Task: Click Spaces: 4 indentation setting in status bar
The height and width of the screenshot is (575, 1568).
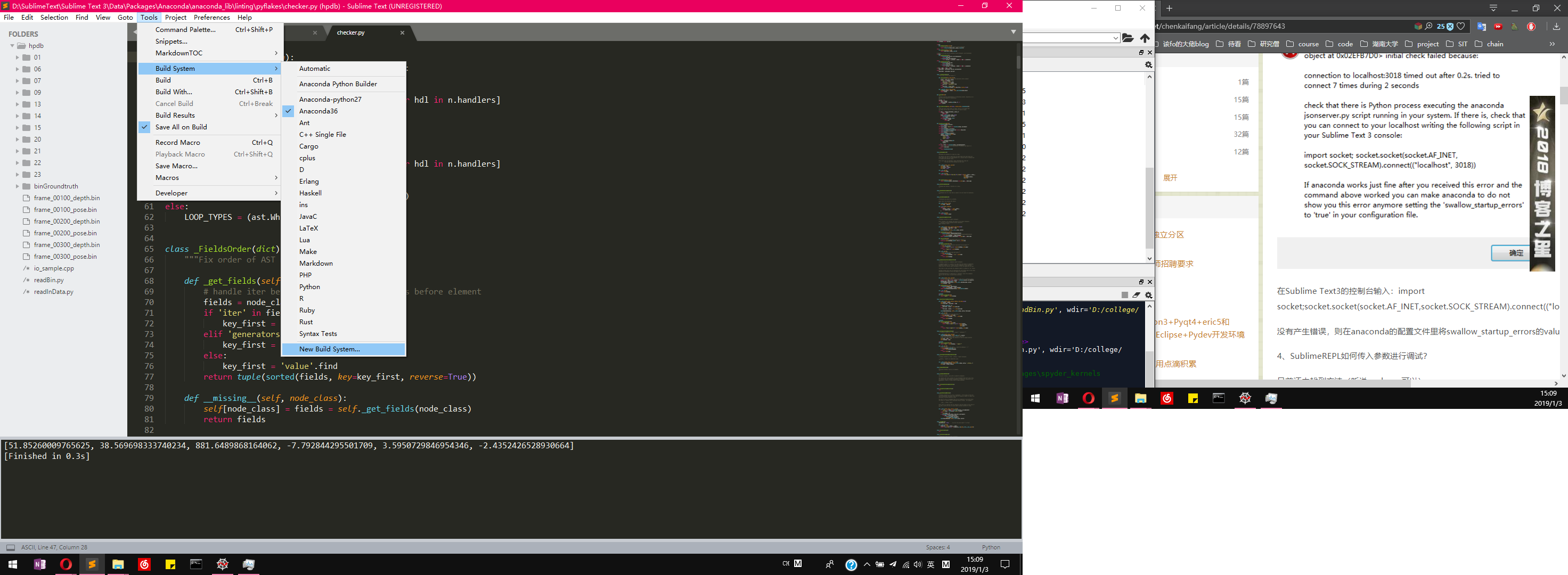Action: click(x=937, y=547)
